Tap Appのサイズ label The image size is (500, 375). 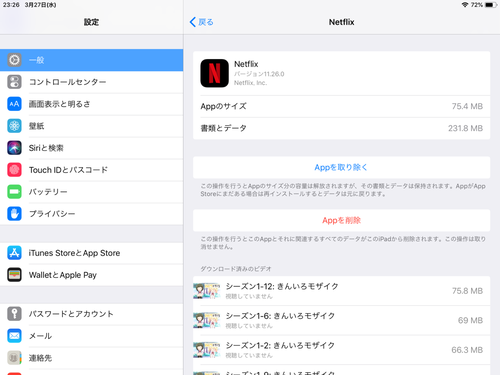[223, 106]
